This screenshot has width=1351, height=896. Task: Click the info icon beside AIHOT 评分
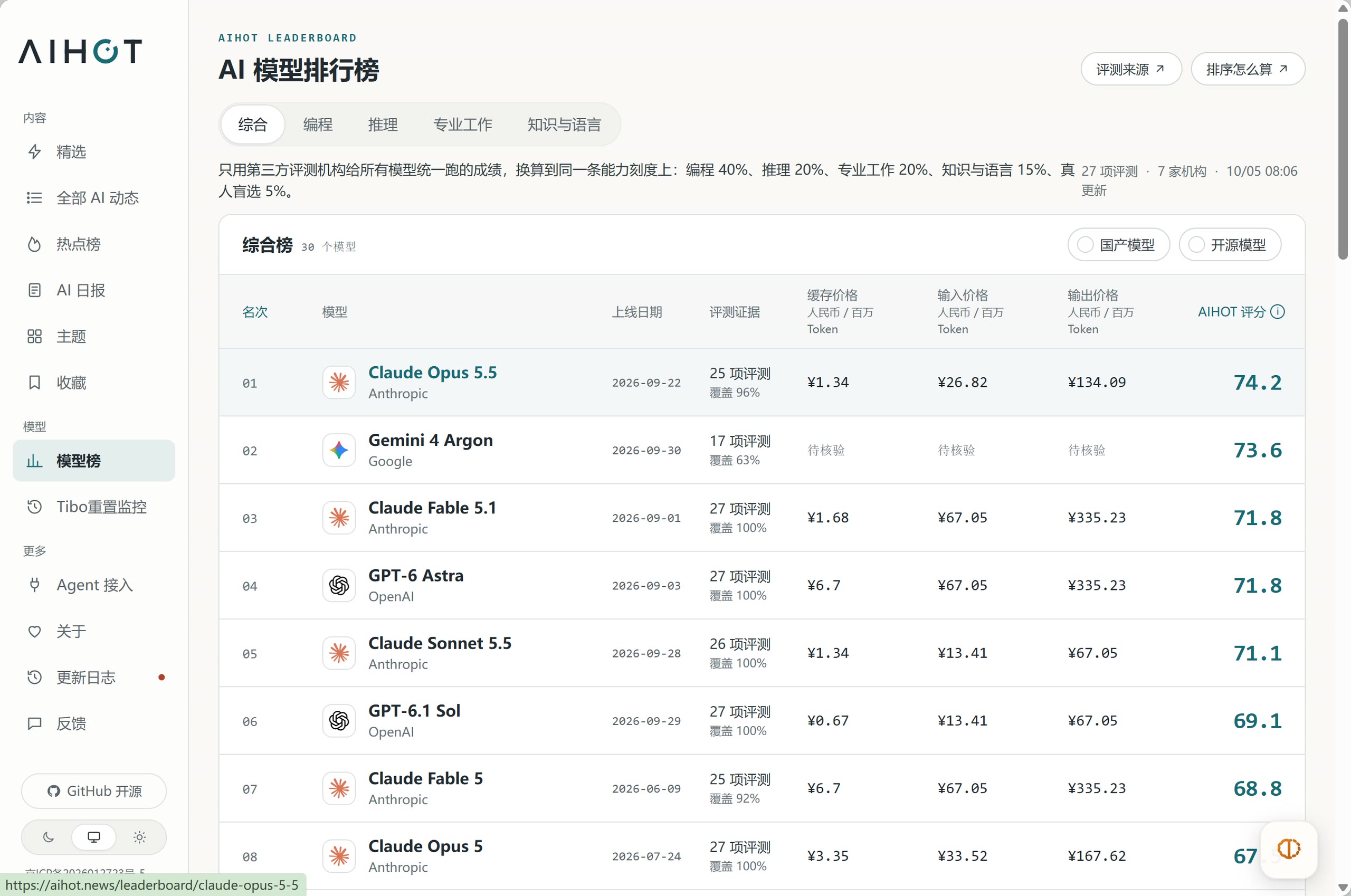coord(1277,311)
